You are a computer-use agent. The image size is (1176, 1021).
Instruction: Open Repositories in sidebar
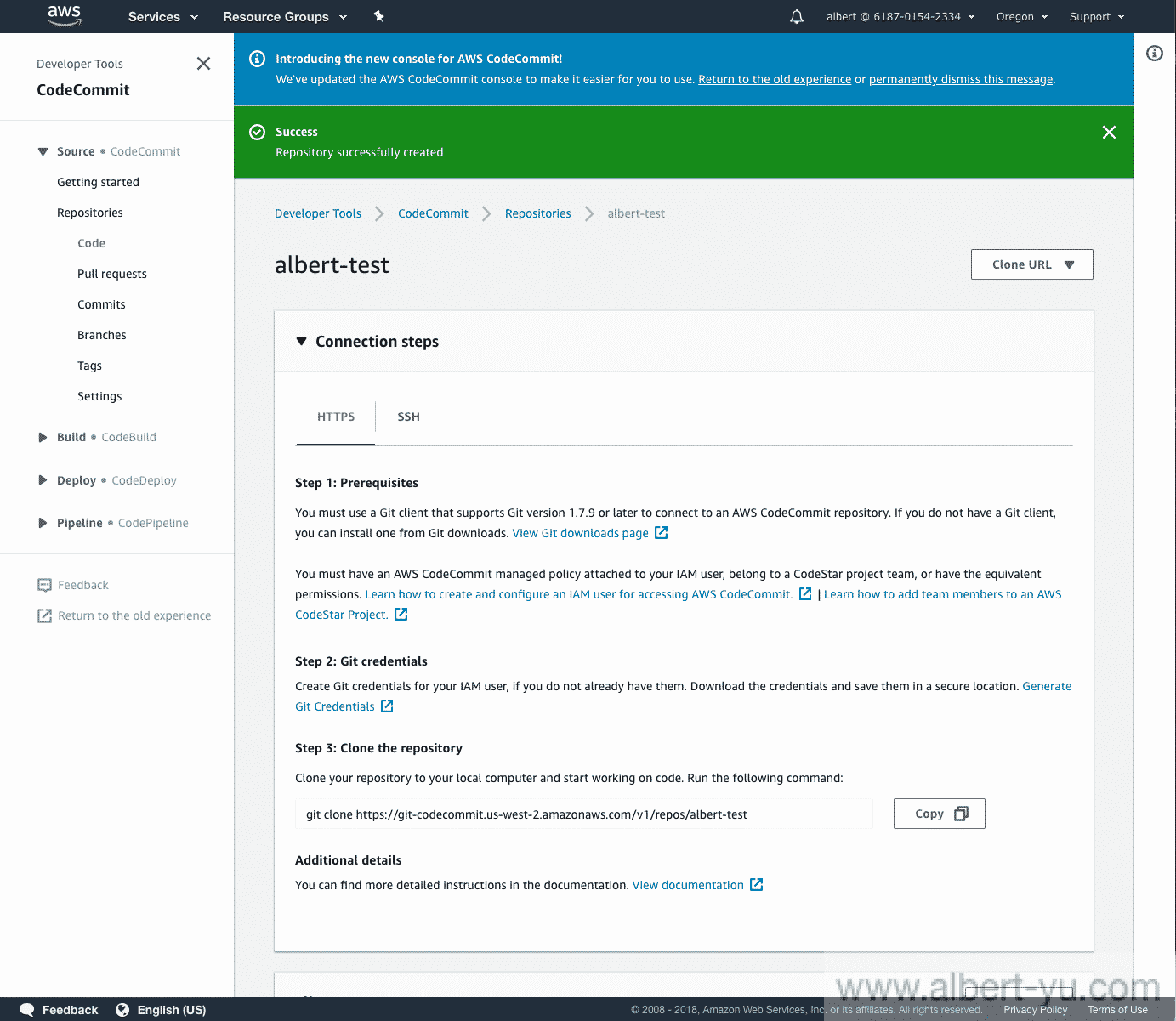(90, 213)
